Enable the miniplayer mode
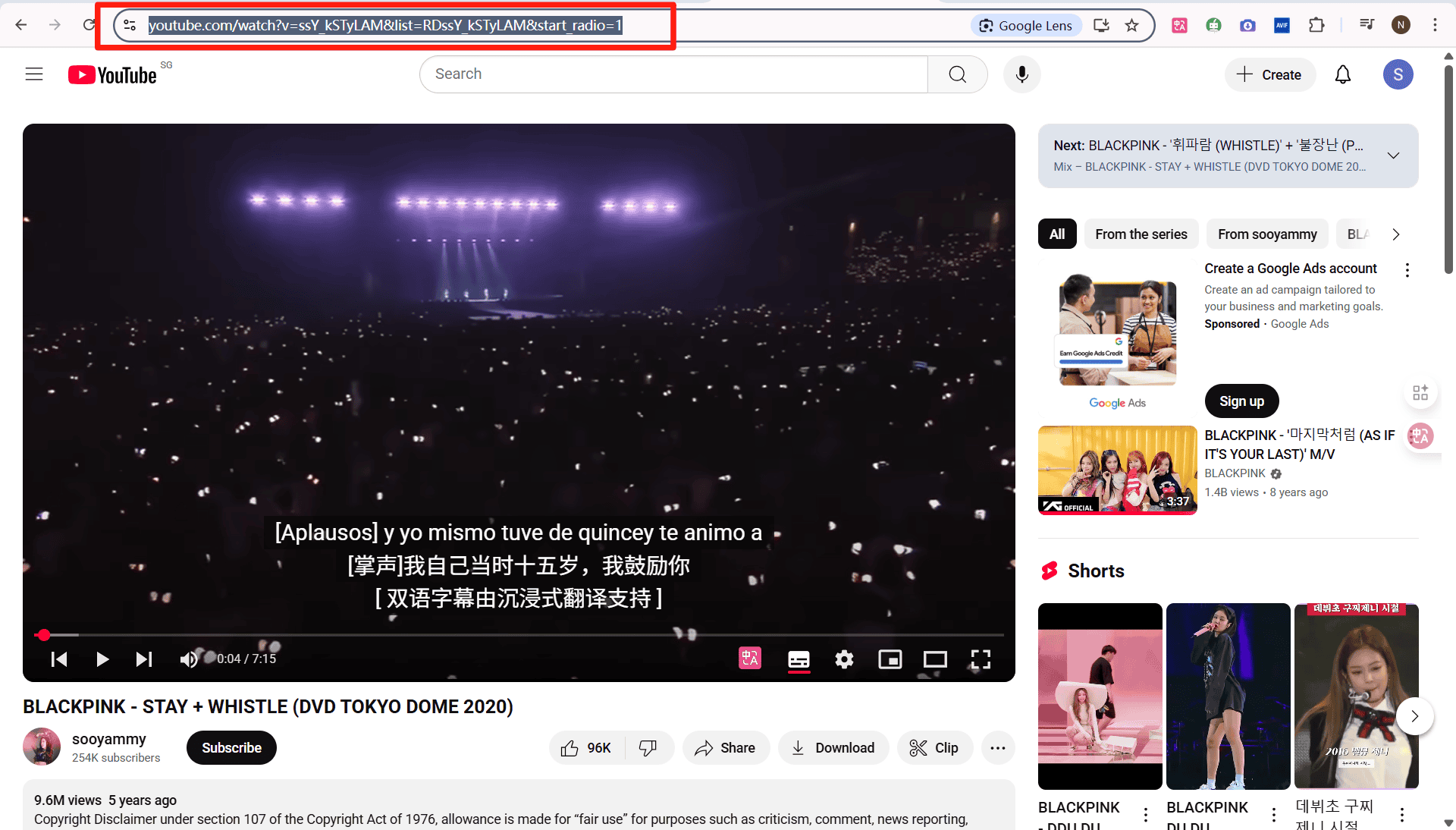Screen dimensions: 1456x830 (890, 659)
